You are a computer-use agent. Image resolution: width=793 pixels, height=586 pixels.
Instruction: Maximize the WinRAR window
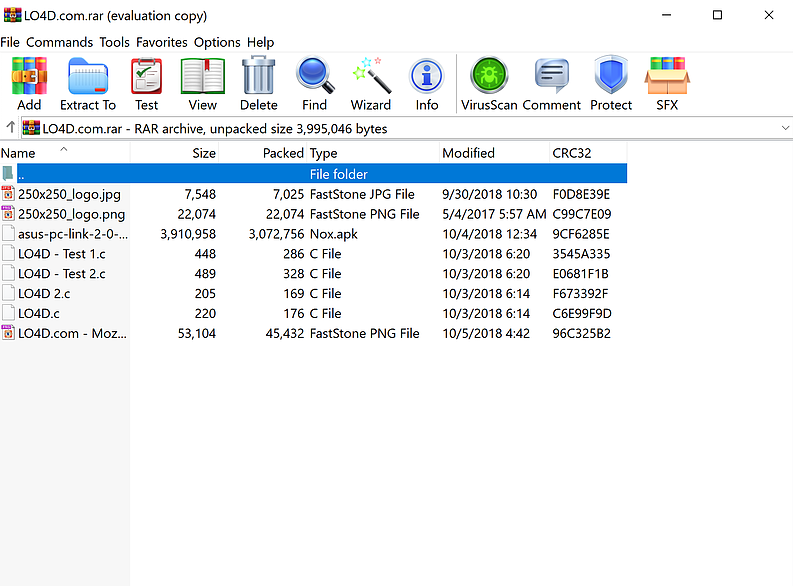click(x=717, y=15)
